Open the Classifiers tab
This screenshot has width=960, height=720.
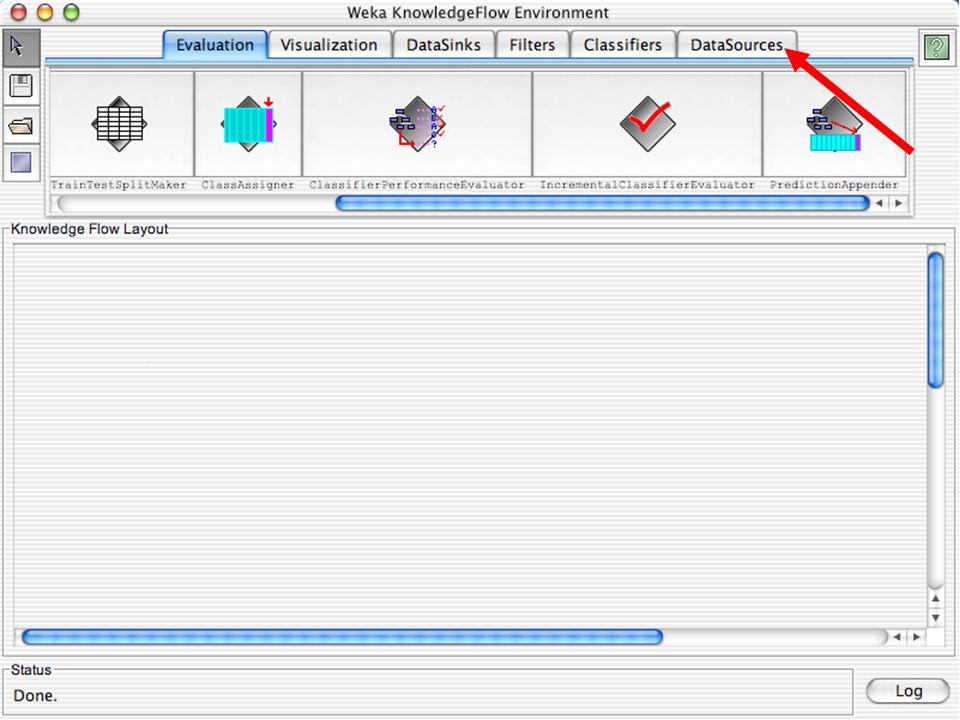623,45
